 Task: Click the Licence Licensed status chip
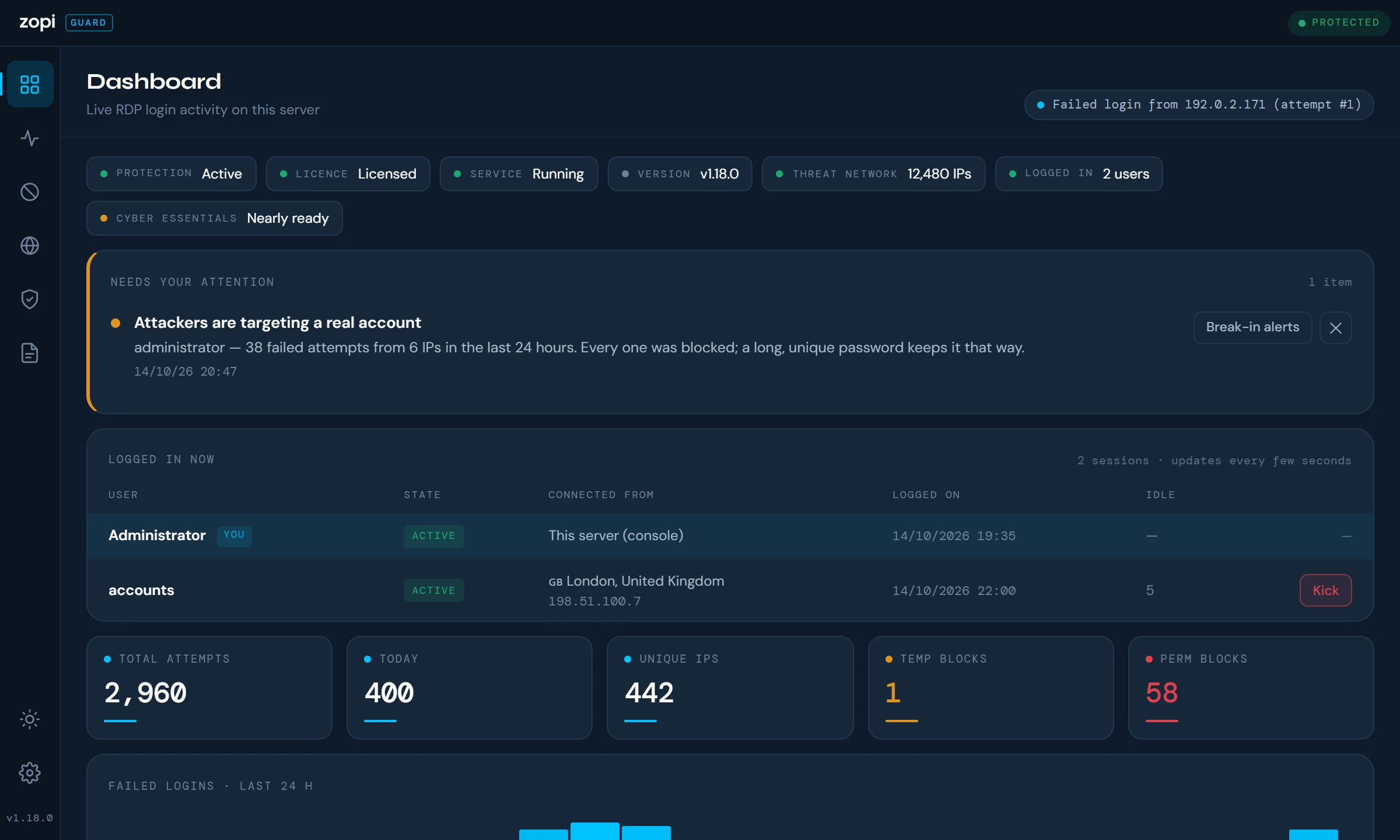[x=348, y=174]
